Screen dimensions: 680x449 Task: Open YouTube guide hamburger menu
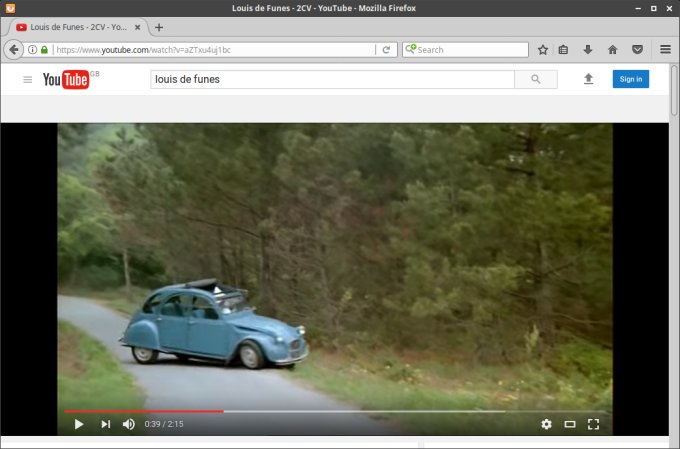click(28, 79)
